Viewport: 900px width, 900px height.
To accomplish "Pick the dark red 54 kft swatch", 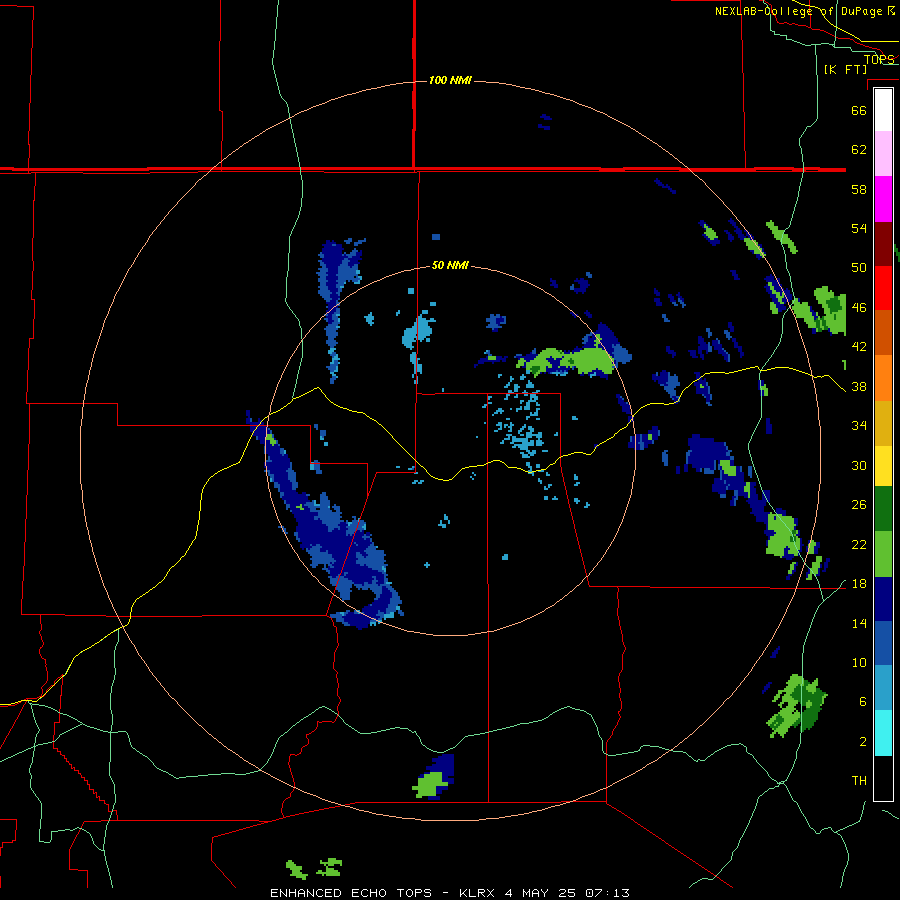I will (883, 243).
